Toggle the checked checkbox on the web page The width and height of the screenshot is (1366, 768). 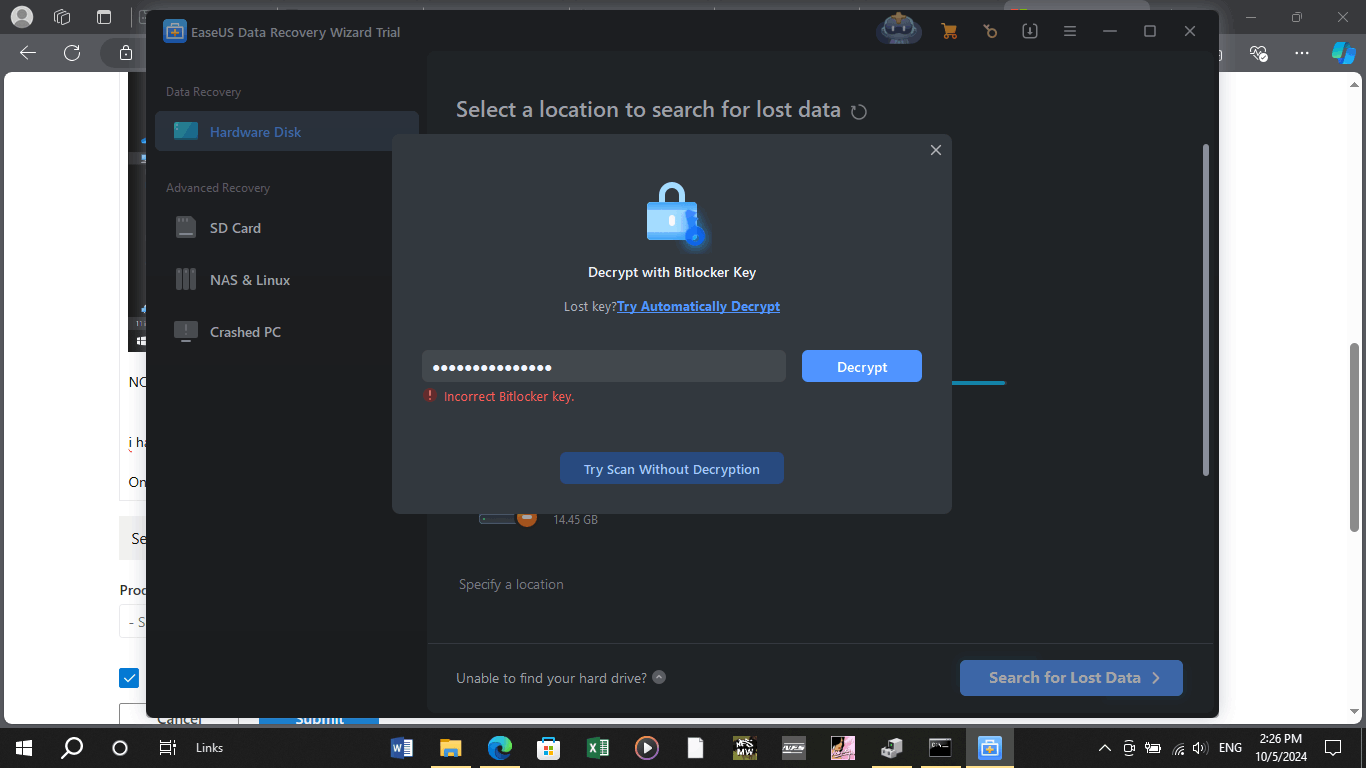[x=129, y=678]
